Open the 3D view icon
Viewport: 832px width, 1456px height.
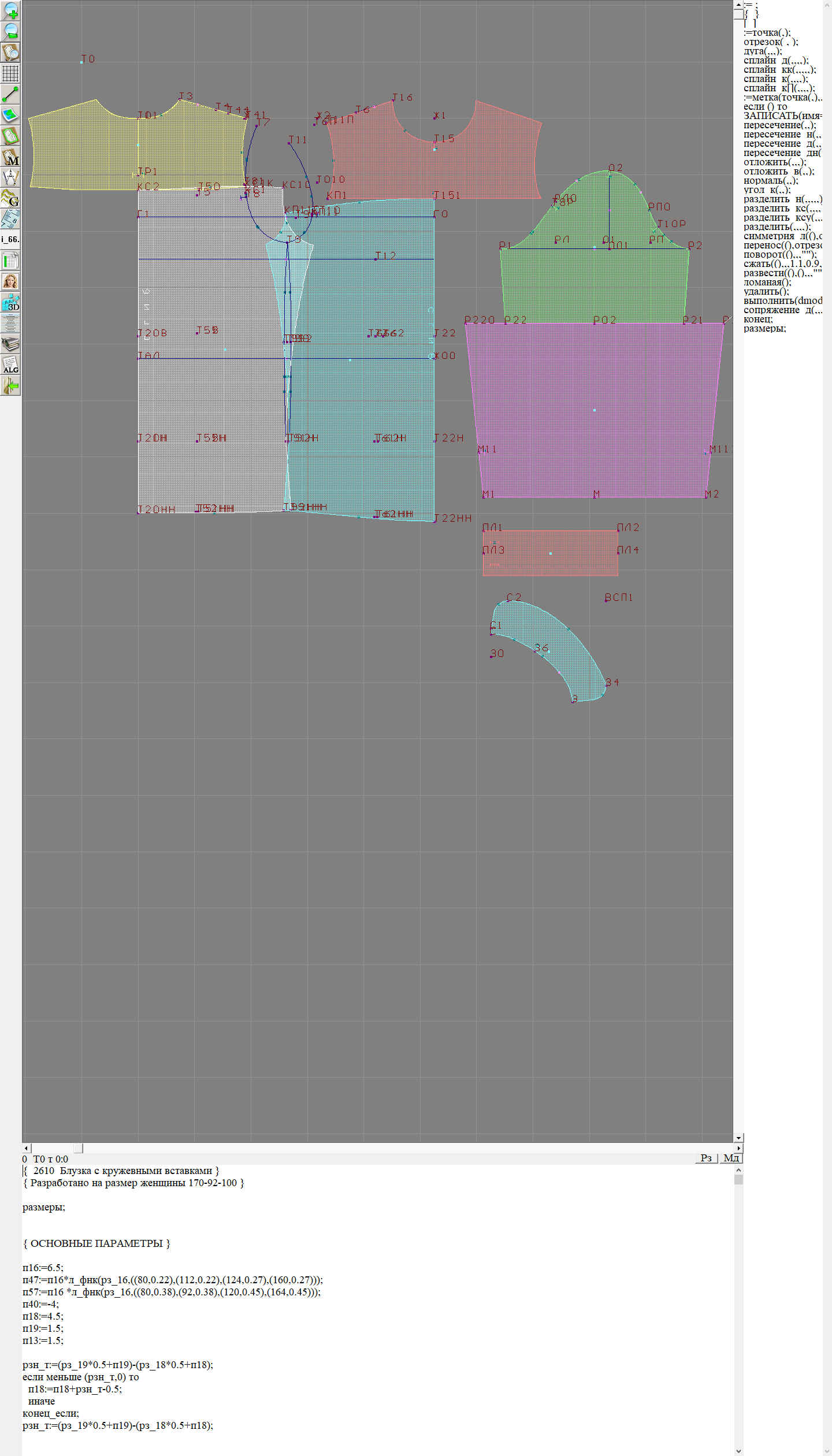point(10,302)
